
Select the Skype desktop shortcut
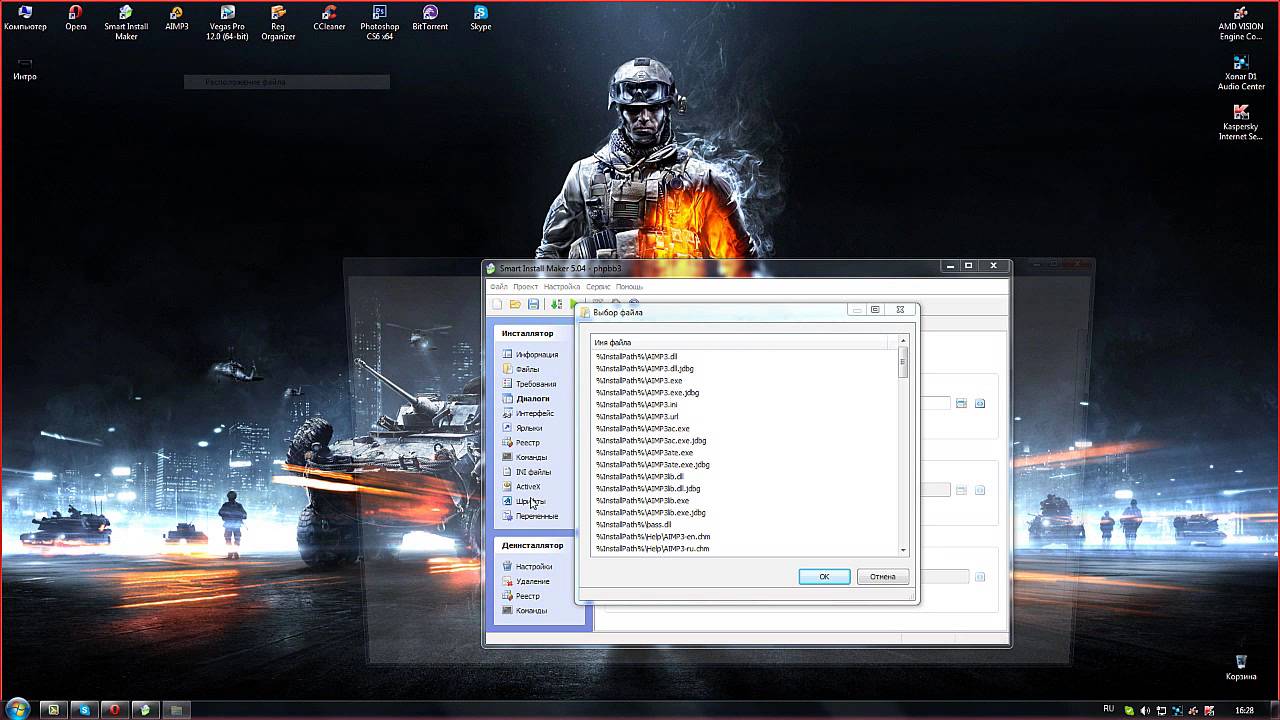(x=481, y=17)
